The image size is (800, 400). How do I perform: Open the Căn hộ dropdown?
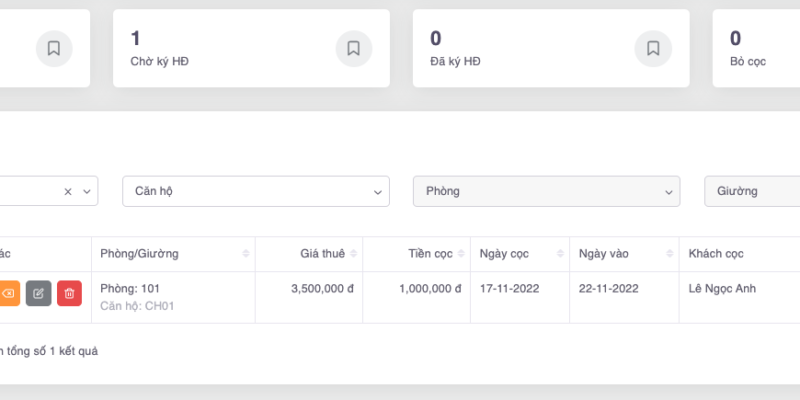point(255,191)
